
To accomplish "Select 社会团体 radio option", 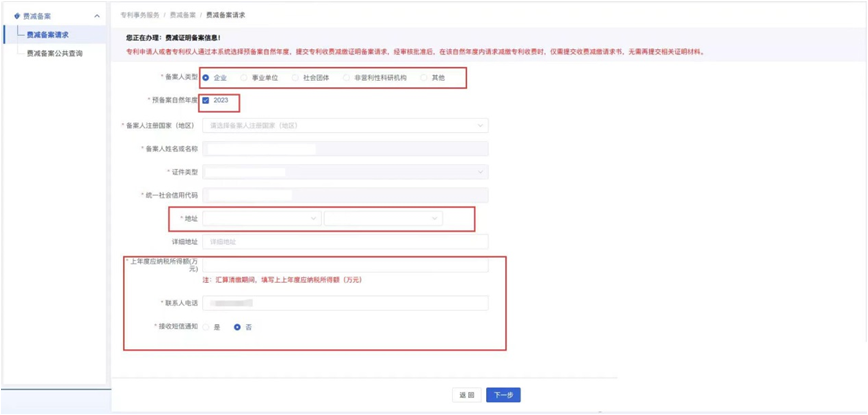I will point(295,78).
